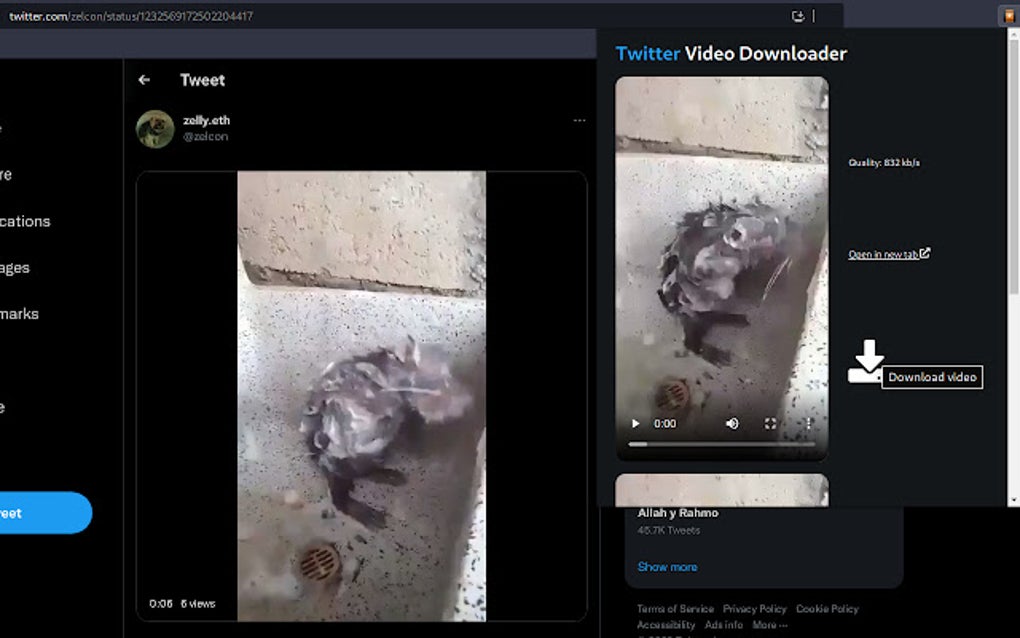
Task: Mute the preview video's audio
Action: coord(733,423)
